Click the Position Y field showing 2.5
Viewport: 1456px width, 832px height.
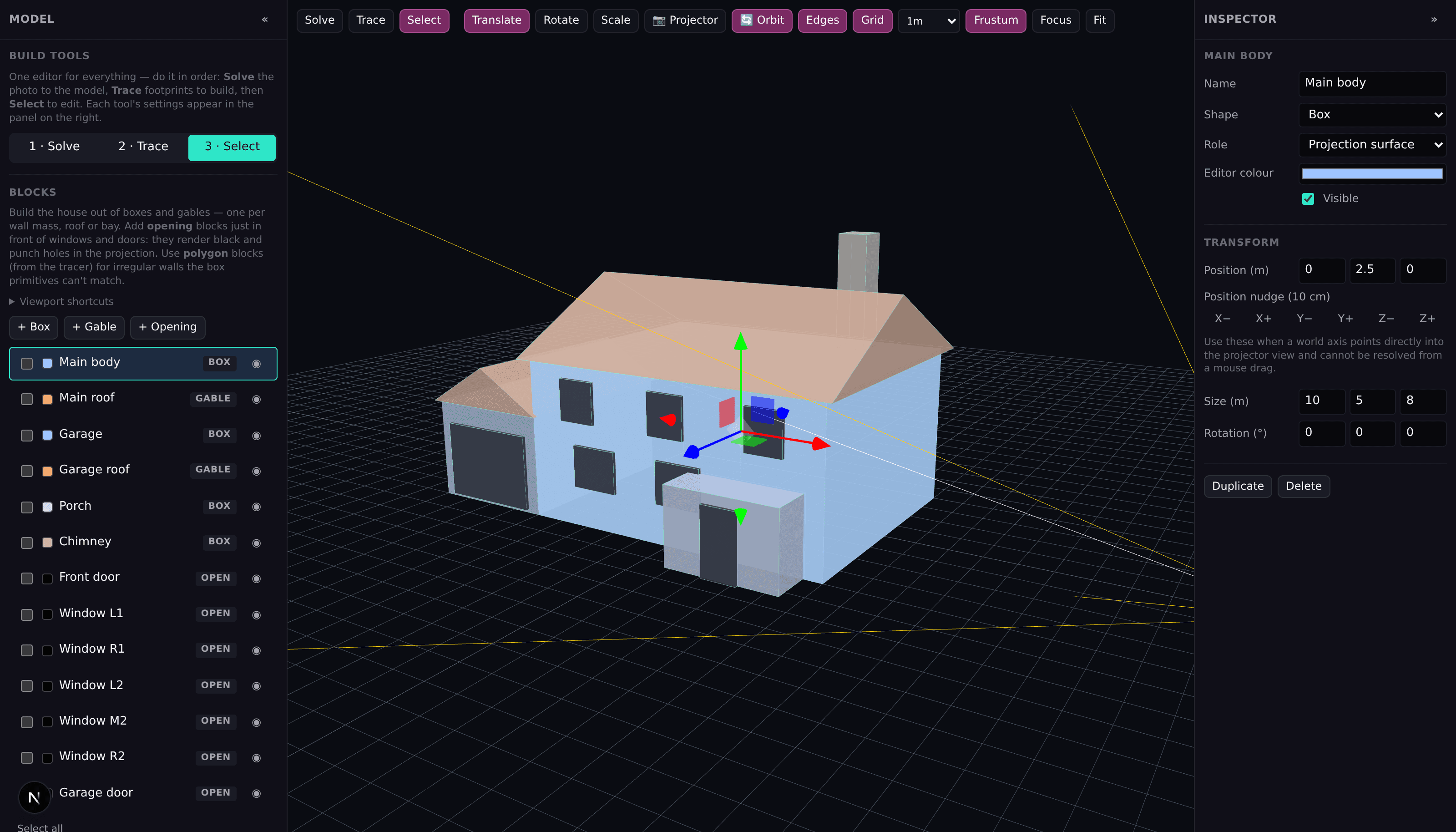coord(1372,270)
